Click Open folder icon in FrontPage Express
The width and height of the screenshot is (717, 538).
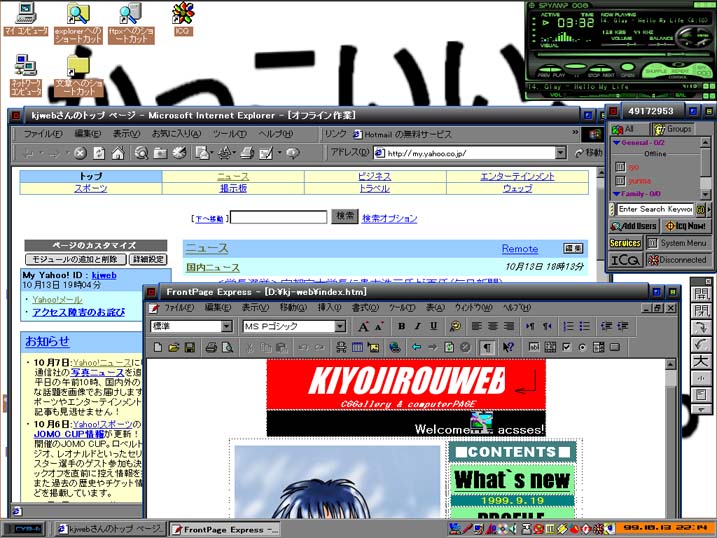[x=174, y=347]
